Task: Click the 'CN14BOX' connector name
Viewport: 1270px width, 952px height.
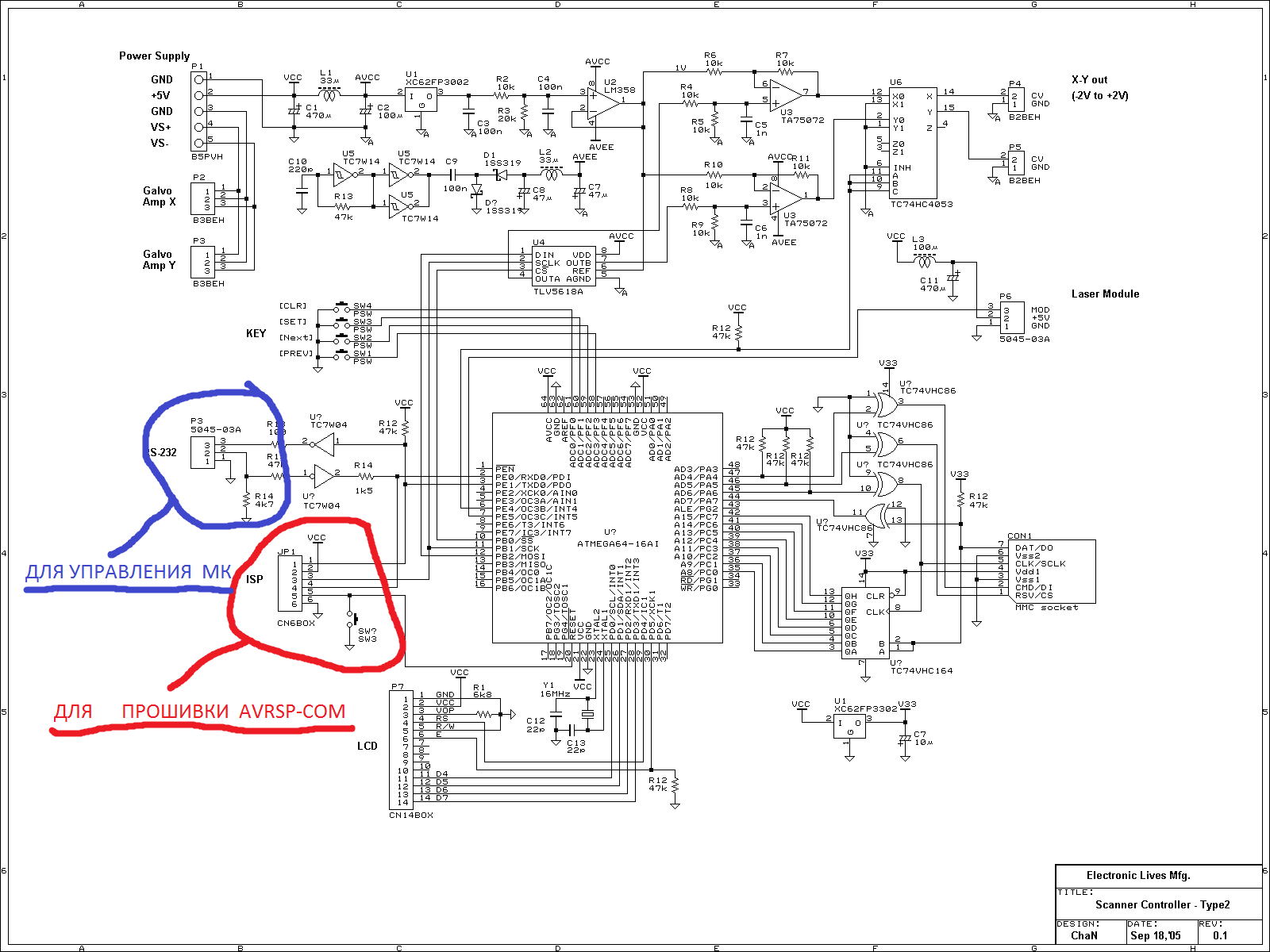Action: coord(411,815)
